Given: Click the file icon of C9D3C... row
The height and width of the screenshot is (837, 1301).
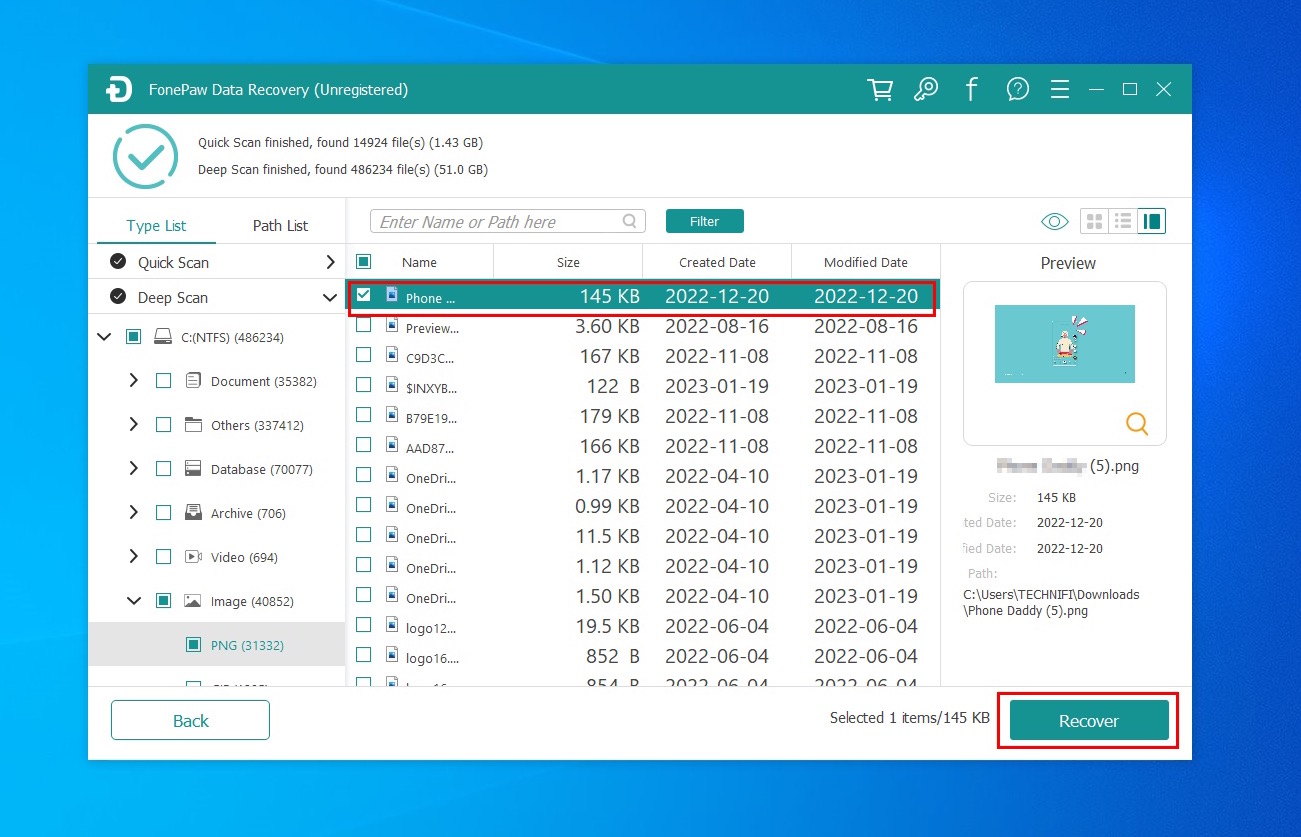Looking at the screenshot, I should coord(392,355).
